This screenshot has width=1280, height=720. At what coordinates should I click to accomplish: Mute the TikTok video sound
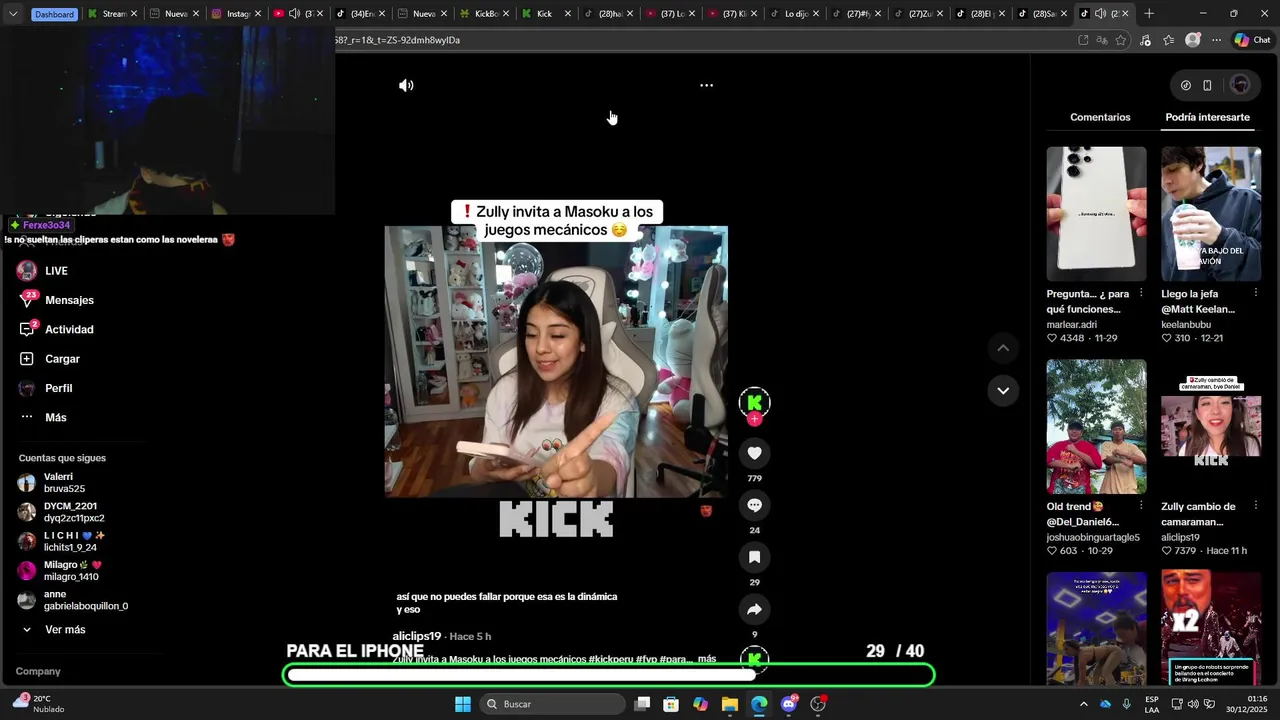[406, 86]
